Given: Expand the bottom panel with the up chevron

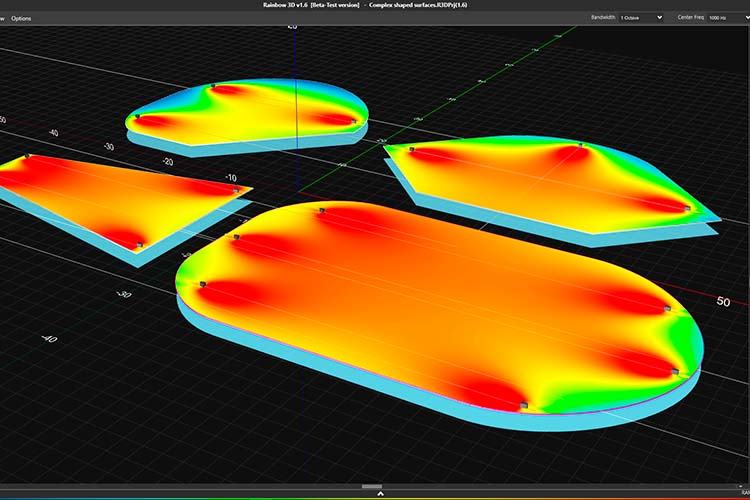Looking at the screenshot, I should 380,493.
